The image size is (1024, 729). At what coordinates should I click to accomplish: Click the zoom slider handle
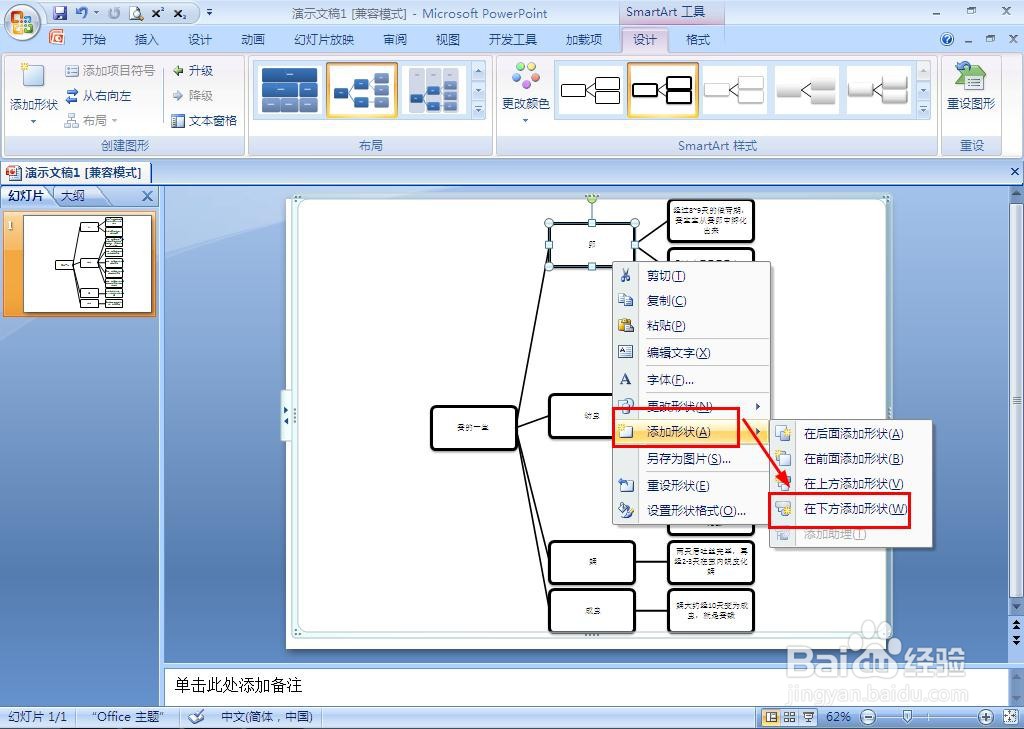[x=906, y=717]
